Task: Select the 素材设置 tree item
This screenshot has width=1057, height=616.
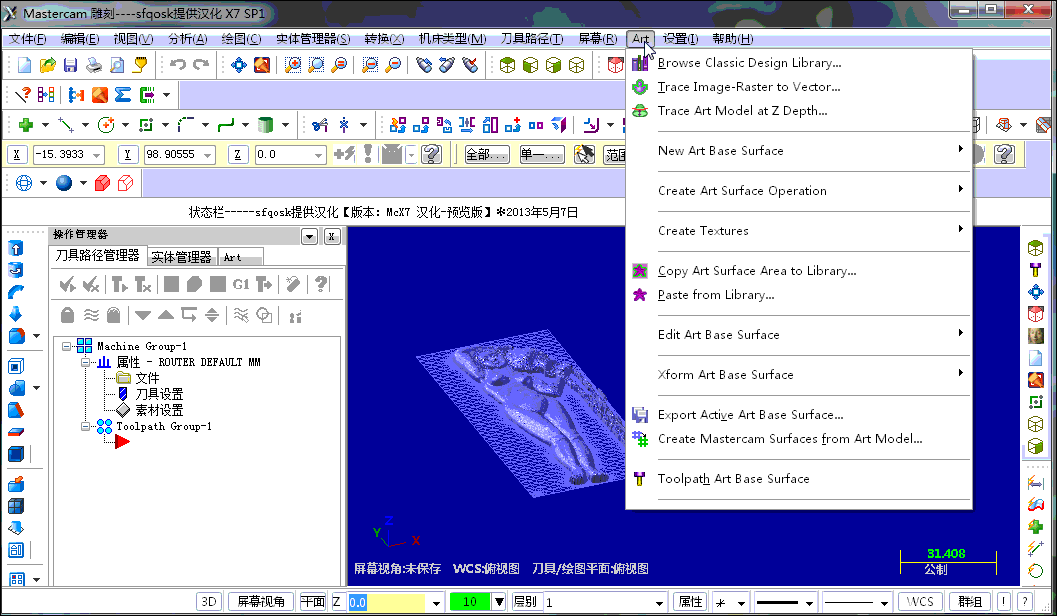Action: coord(159,410)
